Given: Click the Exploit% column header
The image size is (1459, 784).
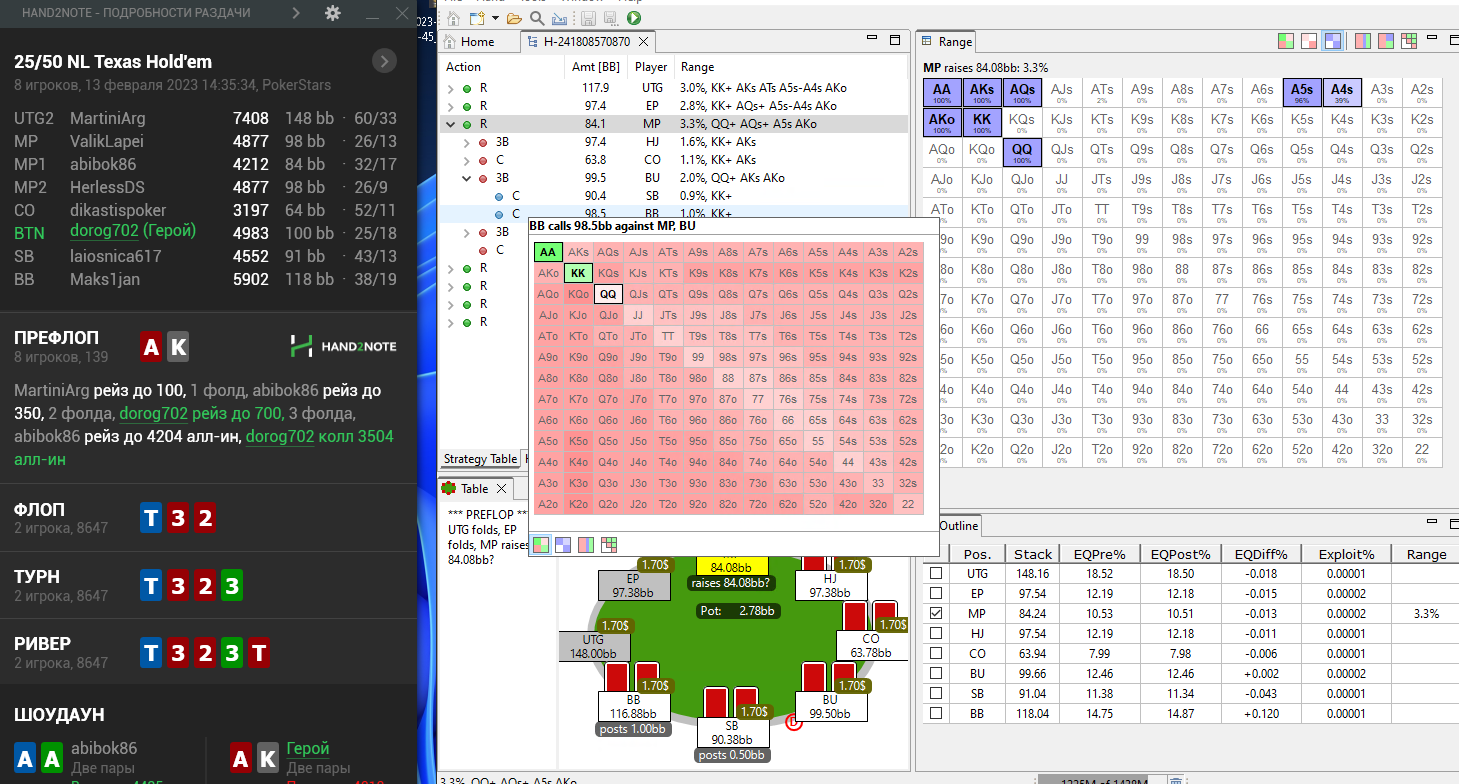Looking at the screenshot, I should (1346, 554).
